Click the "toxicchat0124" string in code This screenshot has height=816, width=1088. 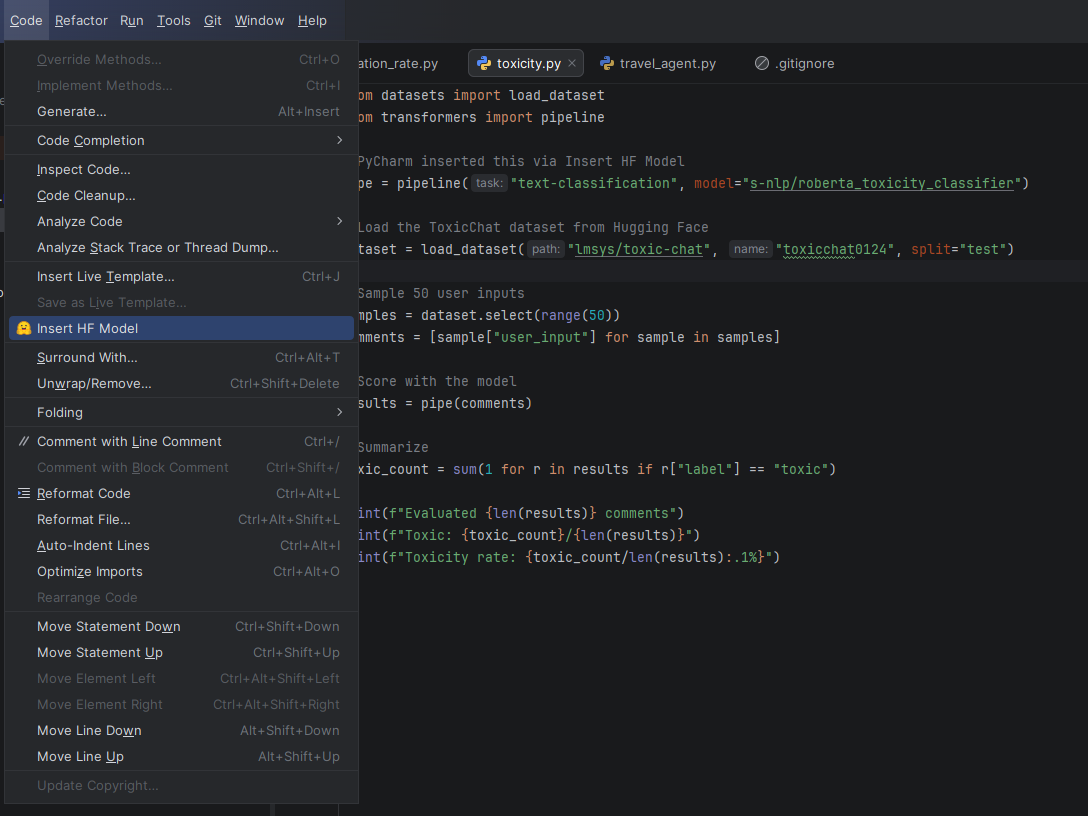[835, 249]
